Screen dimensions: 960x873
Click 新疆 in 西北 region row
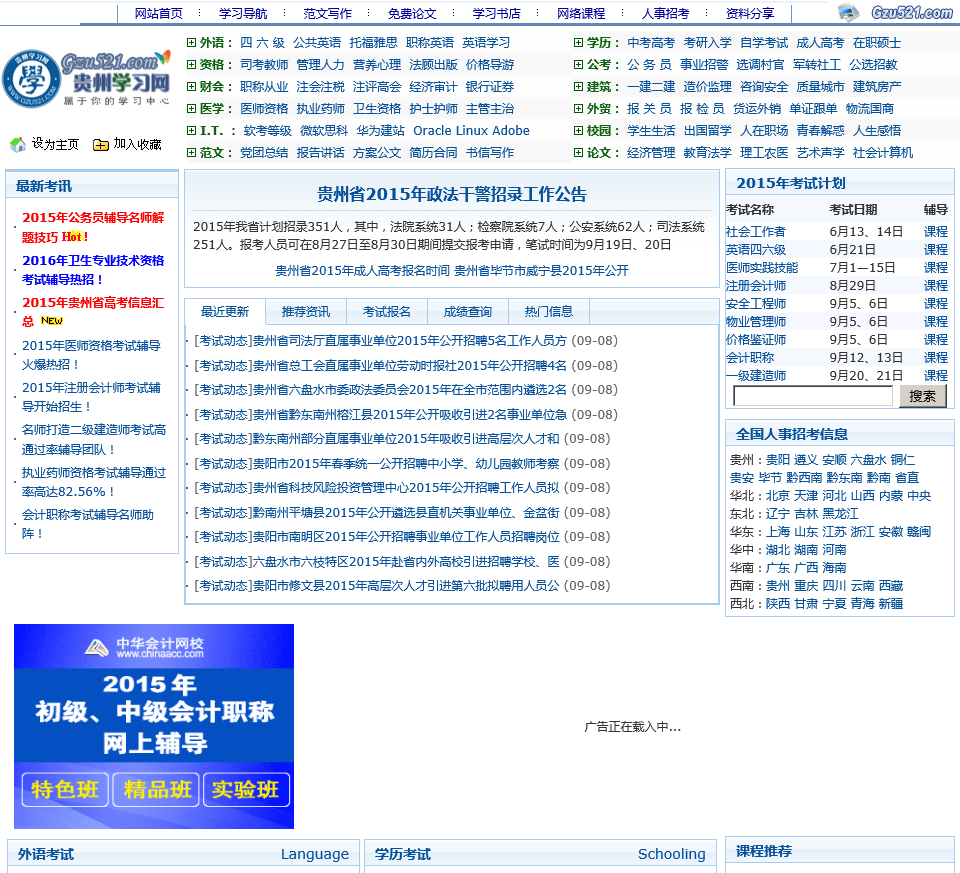point(891,604)
